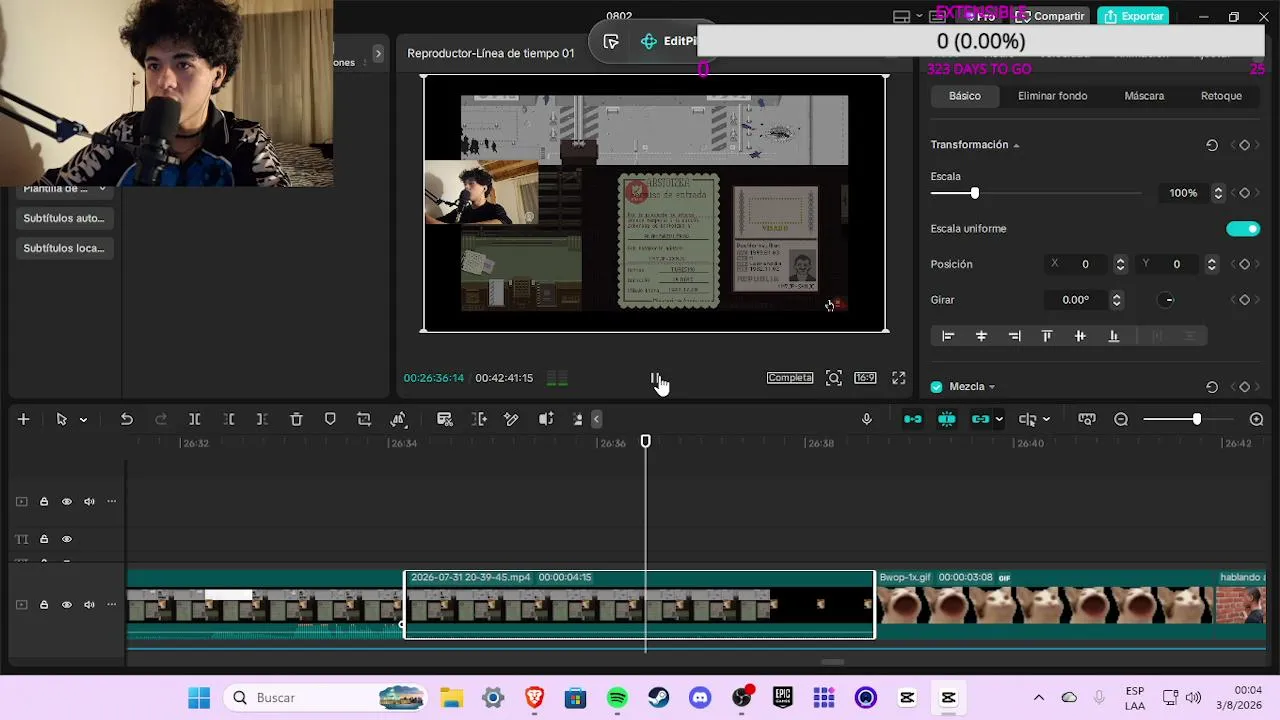1280x720 pixels.
Task: Undo the last edit in timeline toolbar
Action: (127, 419)
